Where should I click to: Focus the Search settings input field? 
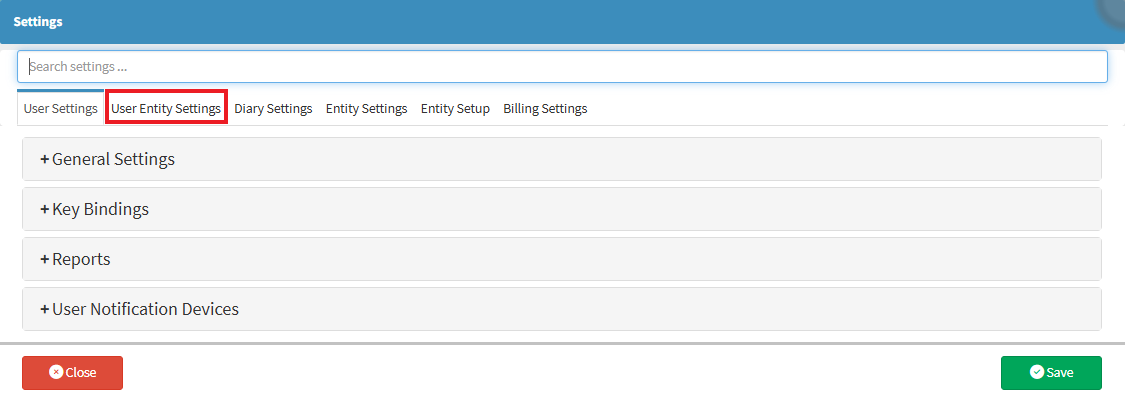tap(562, 67)
